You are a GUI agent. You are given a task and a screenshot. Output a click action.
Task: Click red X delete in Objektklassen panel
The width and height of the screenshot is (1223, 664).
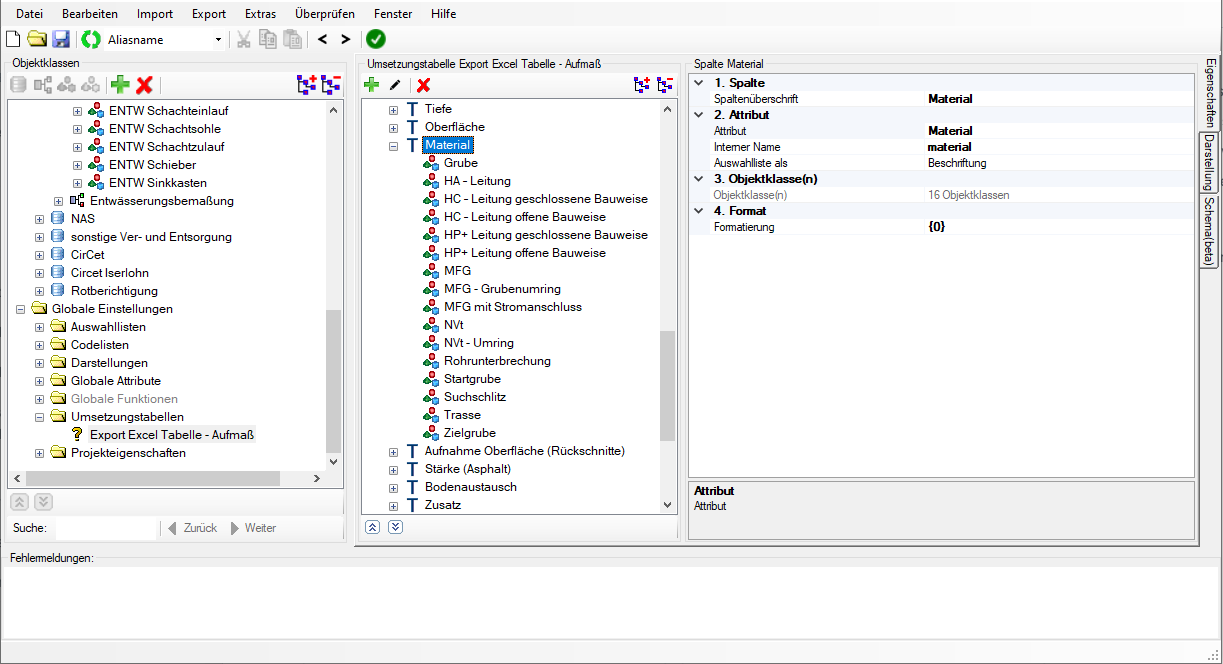tap(144, 85)
